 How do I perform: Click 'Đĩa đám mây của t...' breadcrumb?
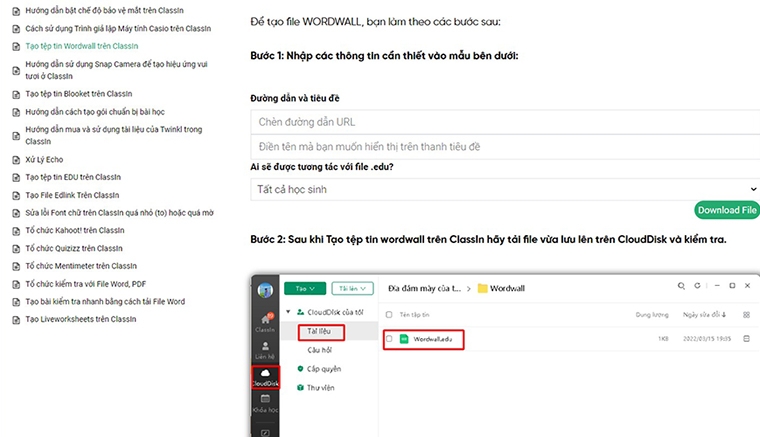click(x=424, y=288)
